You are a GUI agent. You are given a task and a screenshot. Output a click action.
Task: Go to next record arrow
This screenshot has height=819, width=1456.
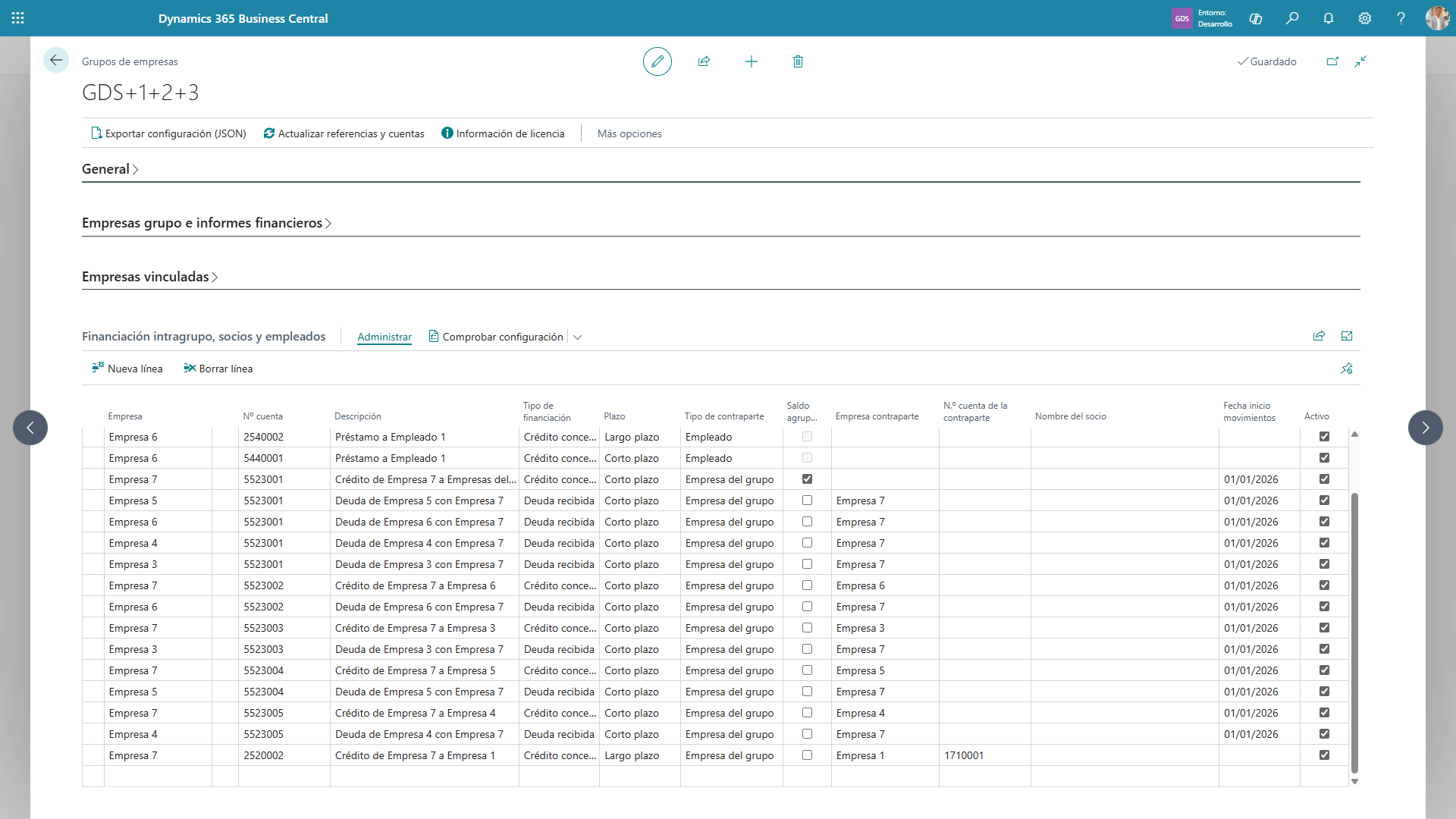tap(1426, 428)
